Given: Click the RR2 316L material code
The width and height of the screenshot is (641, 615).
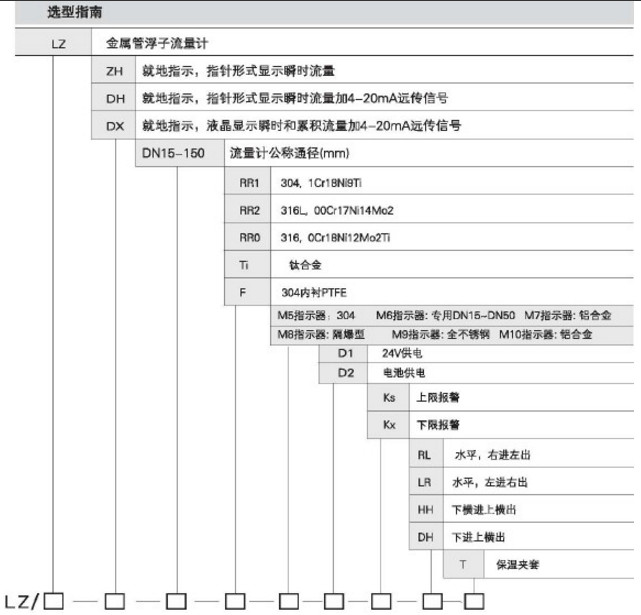Looking at the screenshot, I should click(249, 211).
